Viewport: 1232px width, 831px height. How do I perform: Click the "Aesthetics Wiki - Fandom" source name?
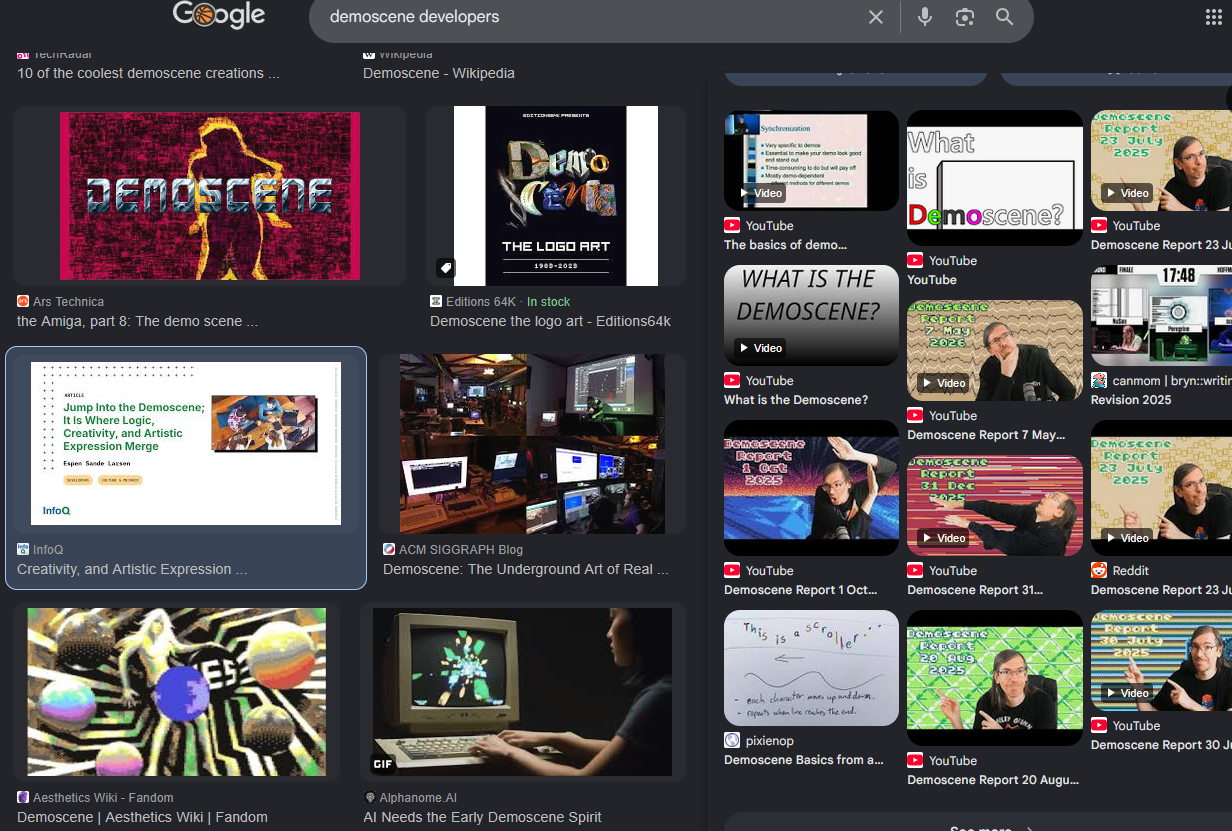[103, 797]
